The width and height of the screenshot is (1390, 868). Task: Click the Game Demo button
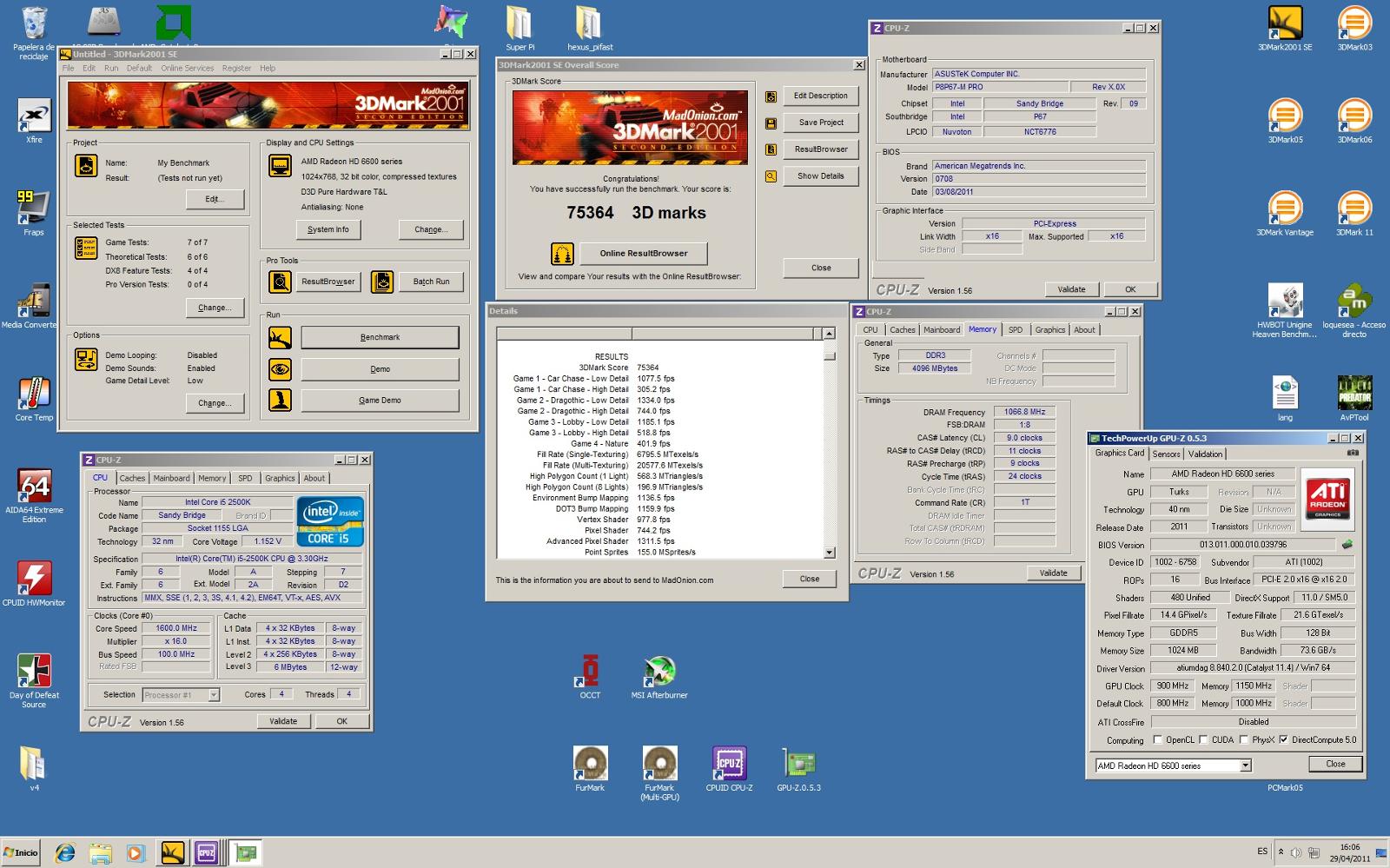tap(380, 401)
